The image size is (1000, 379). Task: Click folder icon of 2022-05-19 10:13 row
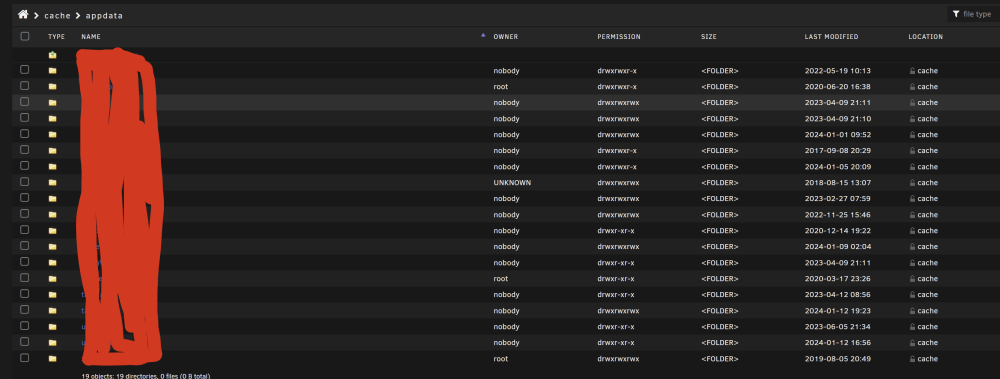click(x=52, y=71)
